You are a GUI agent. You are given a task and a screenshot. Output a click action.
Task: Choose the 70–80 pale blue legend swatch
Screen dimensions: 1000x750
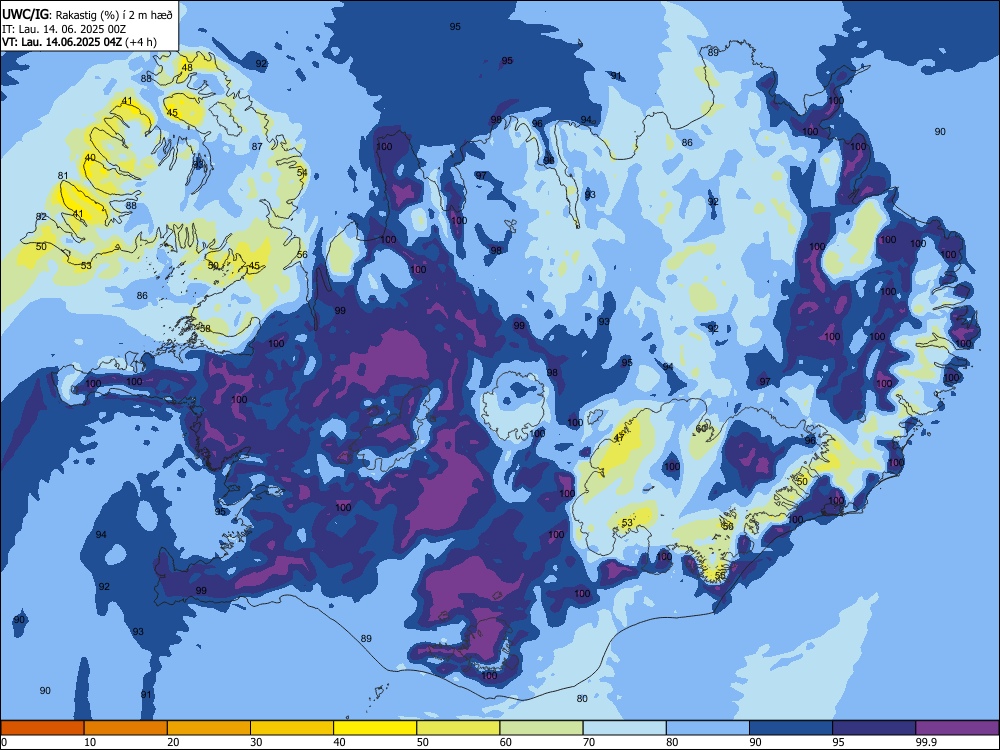click(x=624, y=728)
